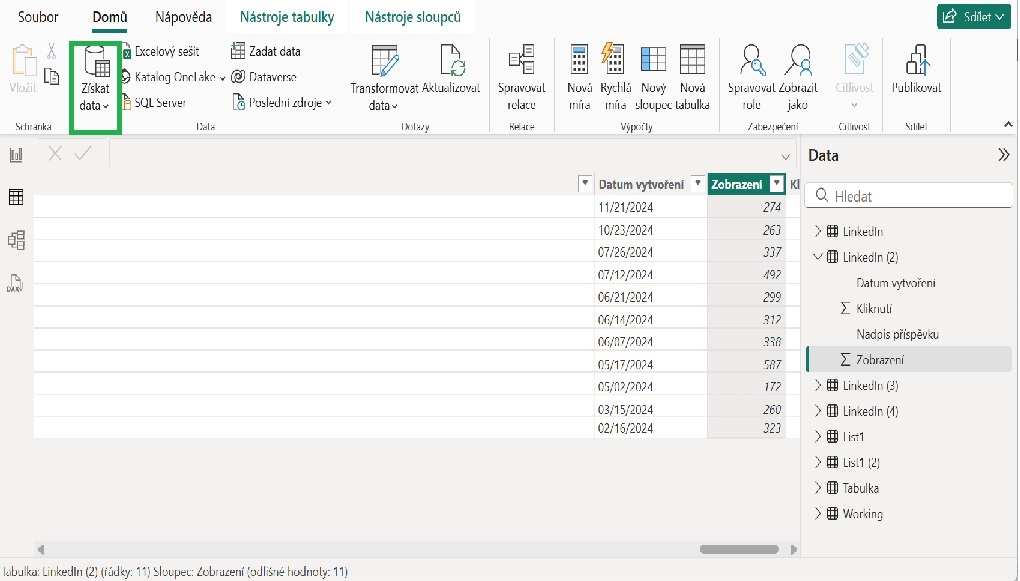Screen dimensions: 1020x581
Task: Select the Zobrazení field in Data pane
Action: [x=879, y=360]
